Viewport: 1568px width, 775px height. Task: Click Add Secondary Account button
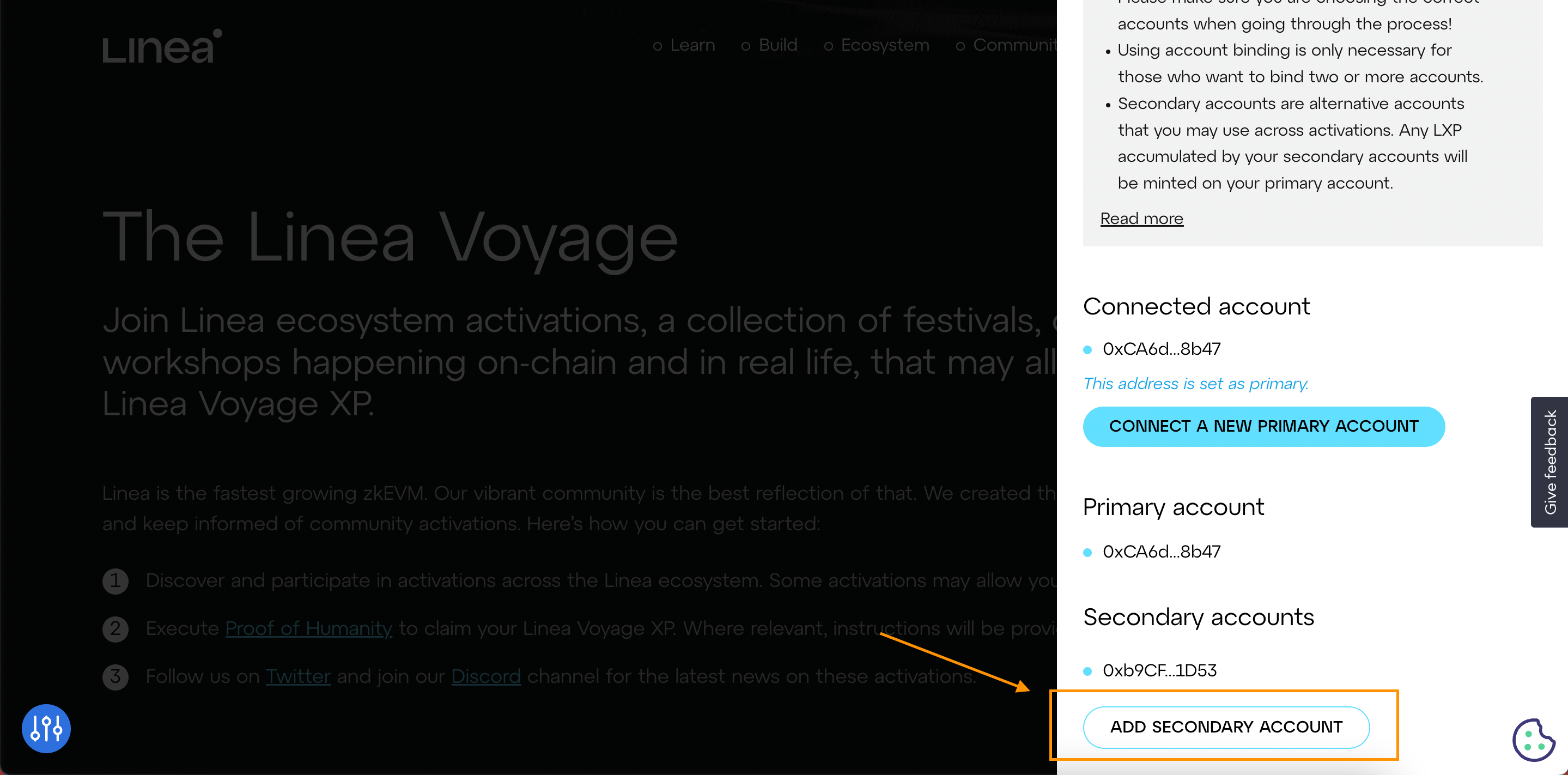1225,726
